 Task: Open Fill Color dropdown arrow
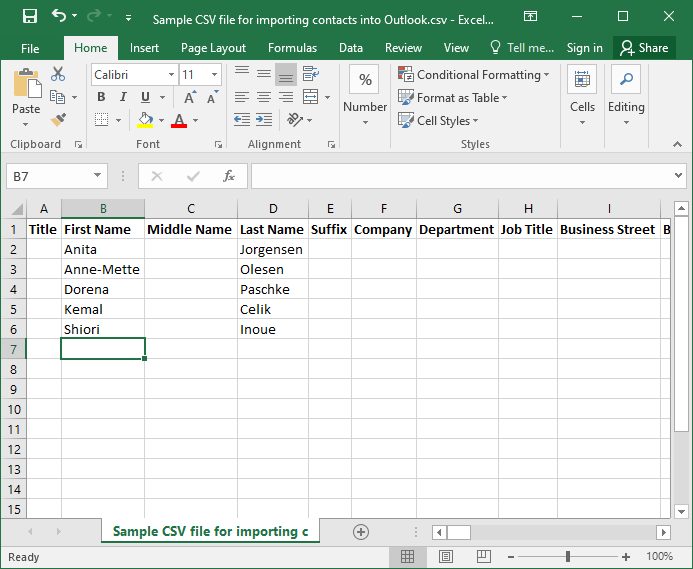(161, 120)
